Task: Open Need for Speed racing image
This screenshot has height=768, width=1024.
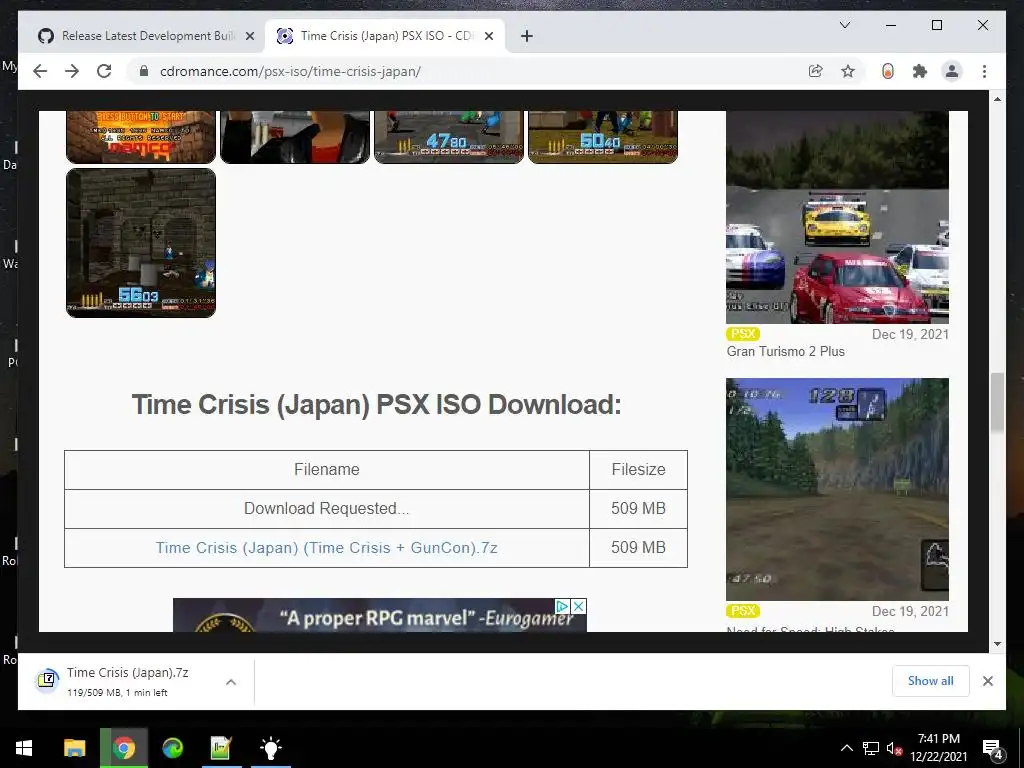Action: click(837, 489)
